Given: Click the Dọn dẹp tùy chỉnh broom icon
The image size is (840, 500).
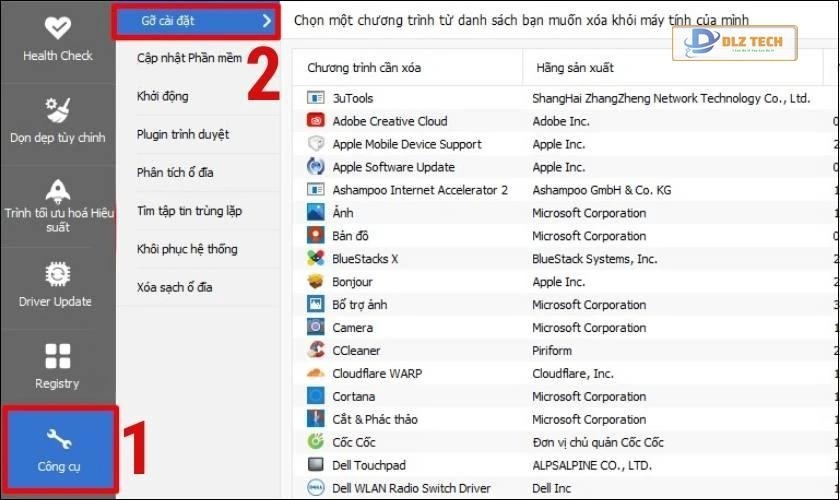Looking at the screenshot, I should [57, 109].
